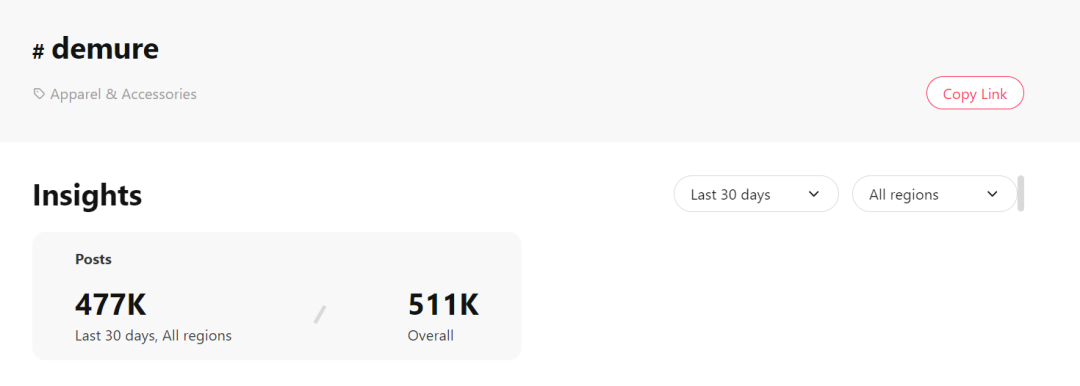Select the 477K posts figure
The width and height of the screenshot is (1080, 386).
click(x=110, y=305)
